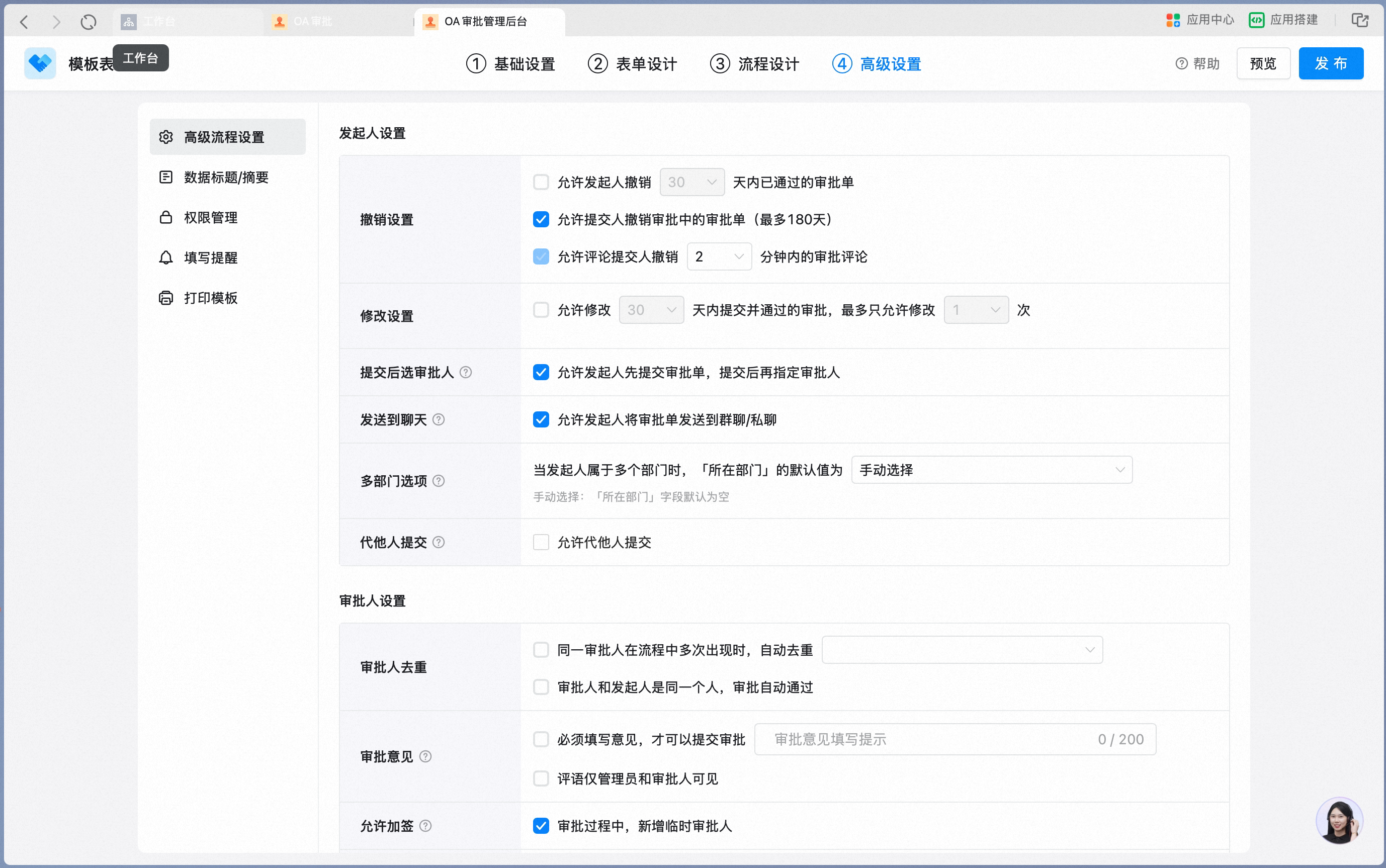Enable 允许代他人提交 checkbox

point(541,543)
